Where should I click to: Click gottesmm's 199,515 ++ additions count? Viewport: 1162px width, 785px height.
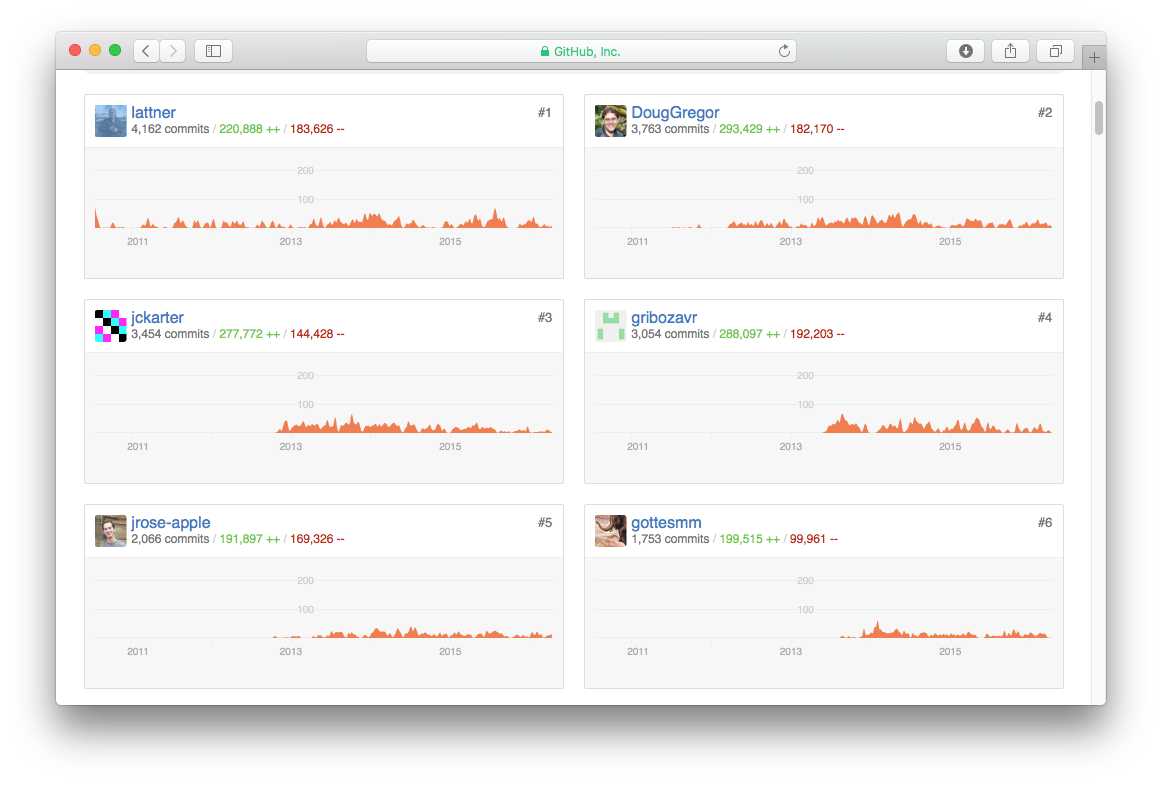coord(749,539)
